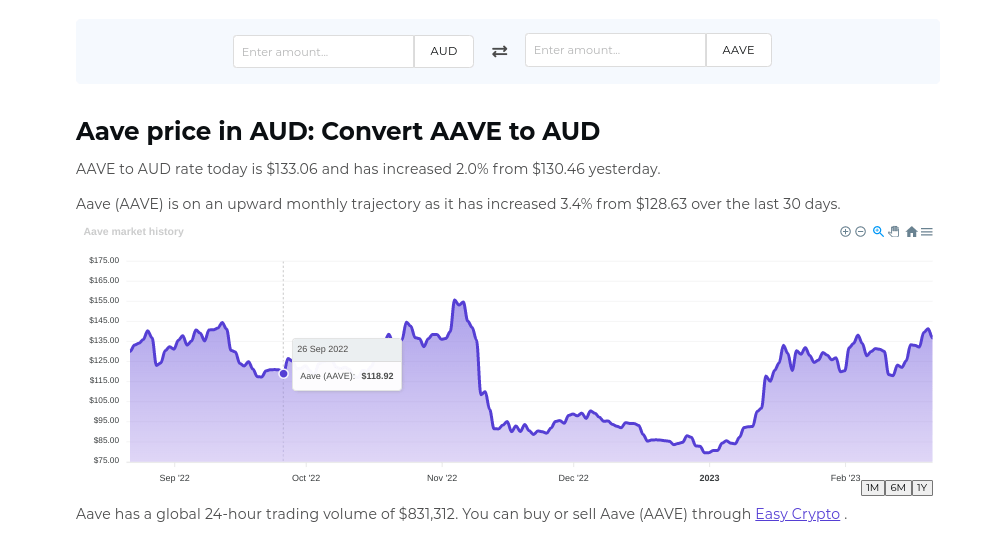Switch chart range to 6M
Image resolution: width=1003 pixels, height=543 pixels.
click(897, 488)
